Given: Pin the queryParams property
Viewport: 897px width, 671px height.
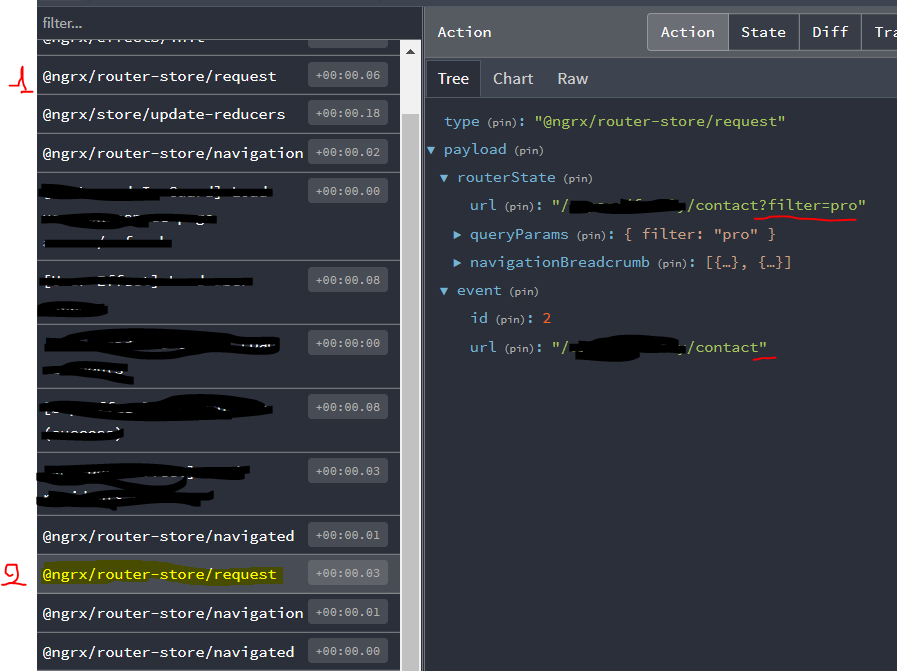Looking at the screenshot, I should click(591, 235).
